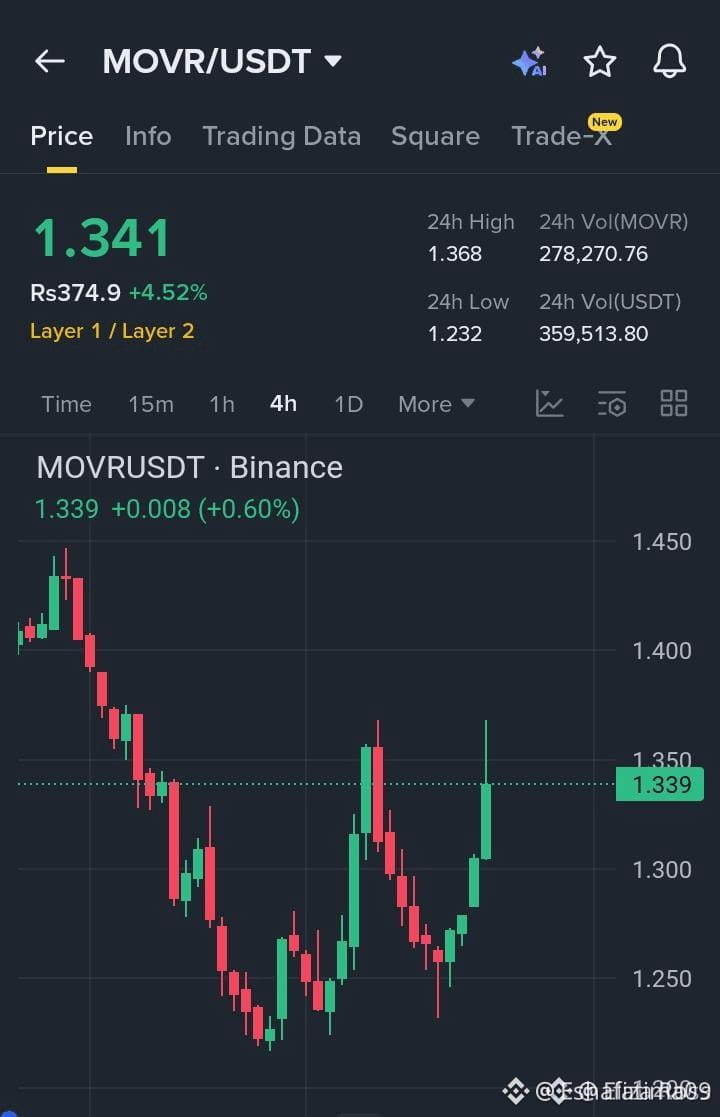Tap the 24h Low value 1.232
The image size is (720, 1117).
[454, 333]
